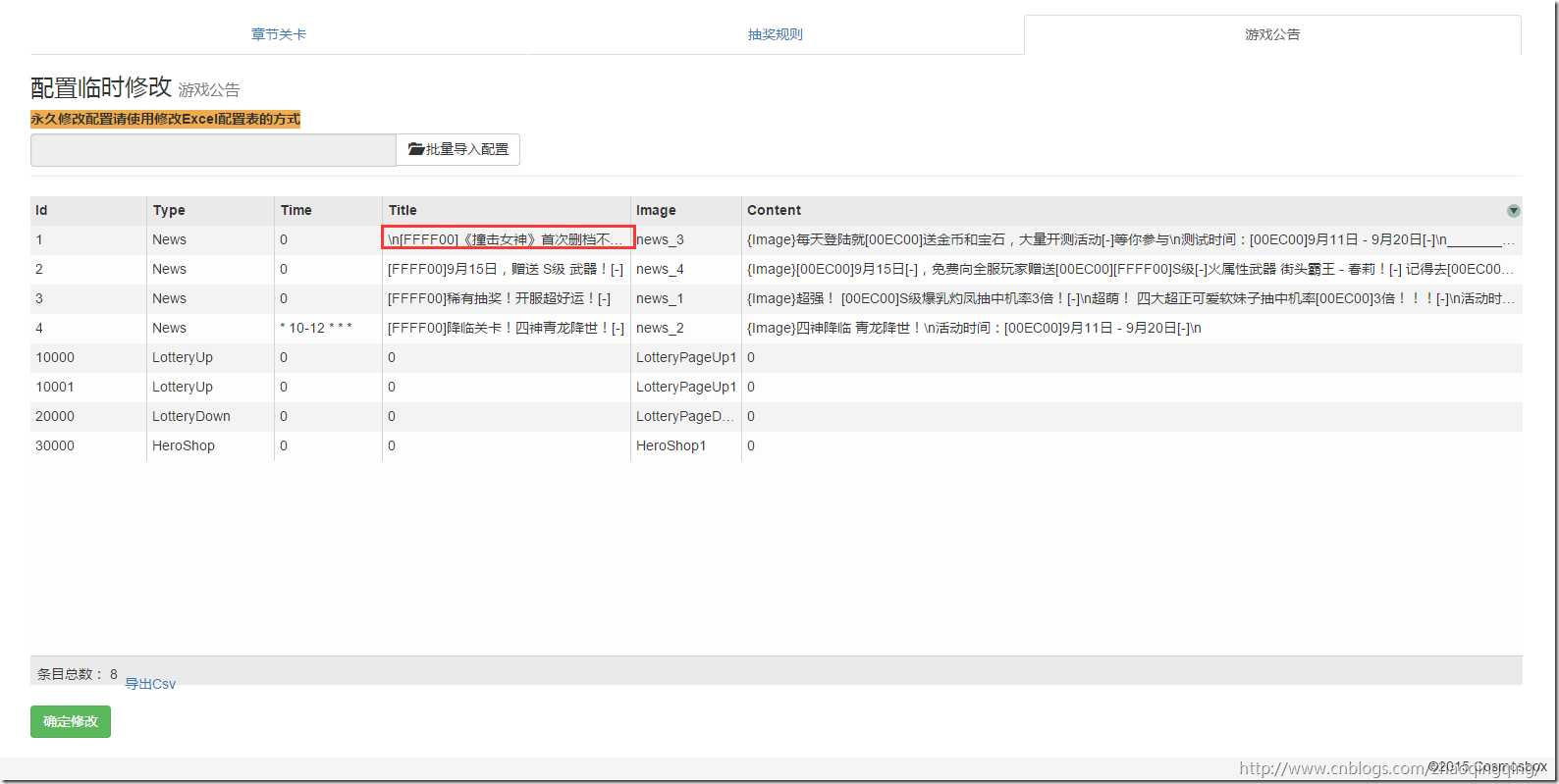The height and width of the screenshot is (784, 1559).
Task: Select the HeroShop1 image cell
Action: 686,445
